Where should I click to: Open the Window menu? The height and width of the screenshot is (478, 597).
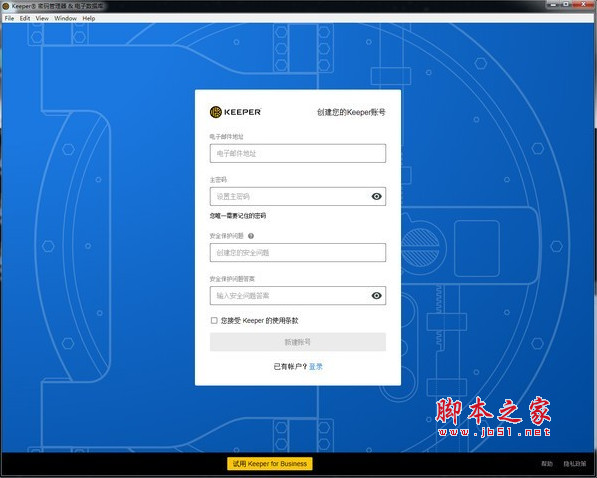point(65,18)
